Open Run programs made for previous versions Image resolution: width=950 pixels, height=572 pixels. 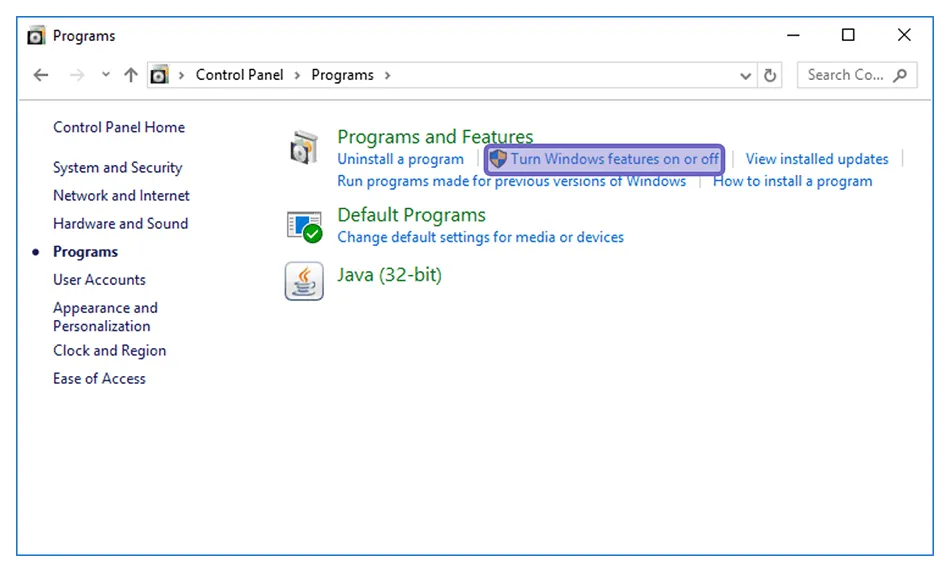[511, 181]
